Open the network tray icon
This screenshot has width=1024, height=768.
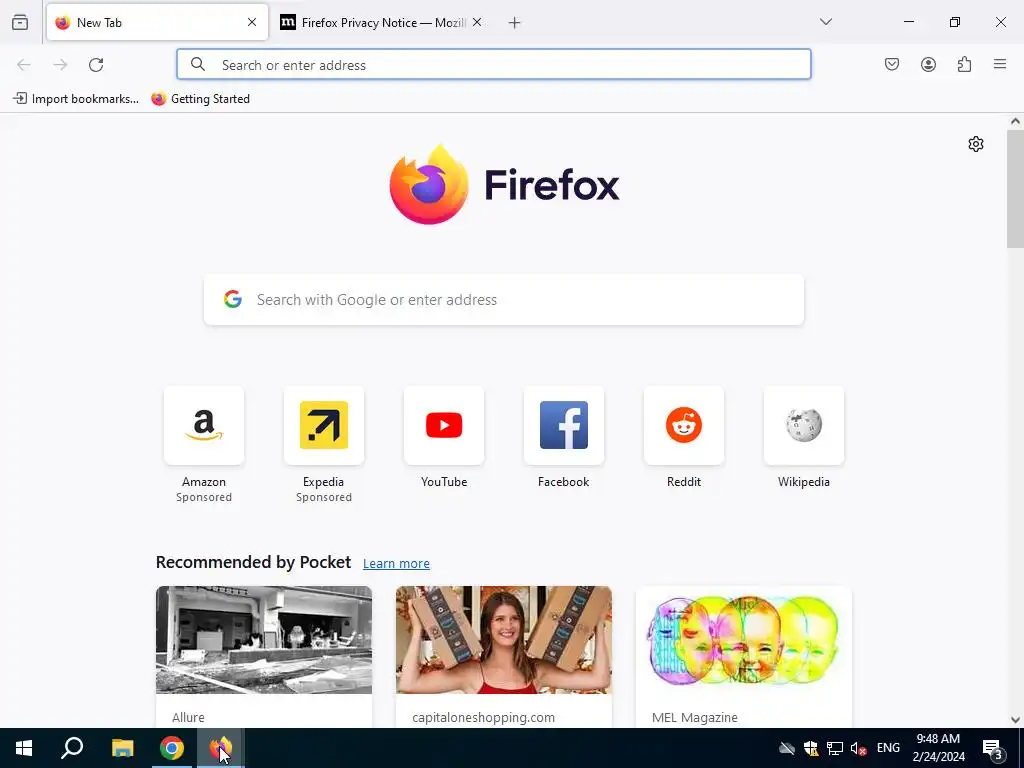point(835,748)
